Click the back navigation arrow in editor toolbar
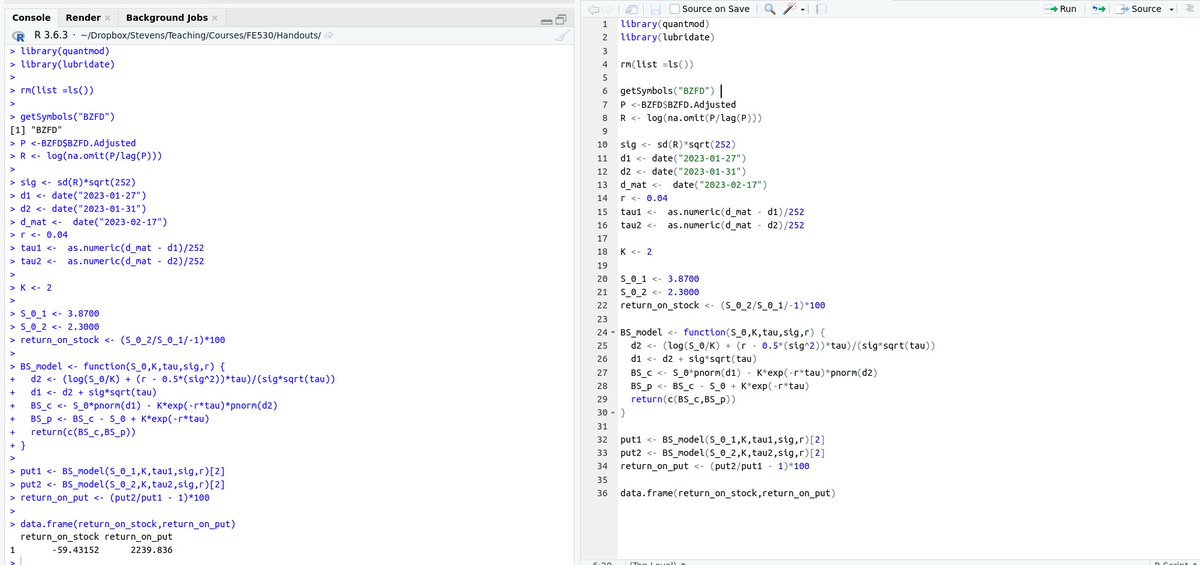This screenshot has height=565, width=1200. point(591,9)
